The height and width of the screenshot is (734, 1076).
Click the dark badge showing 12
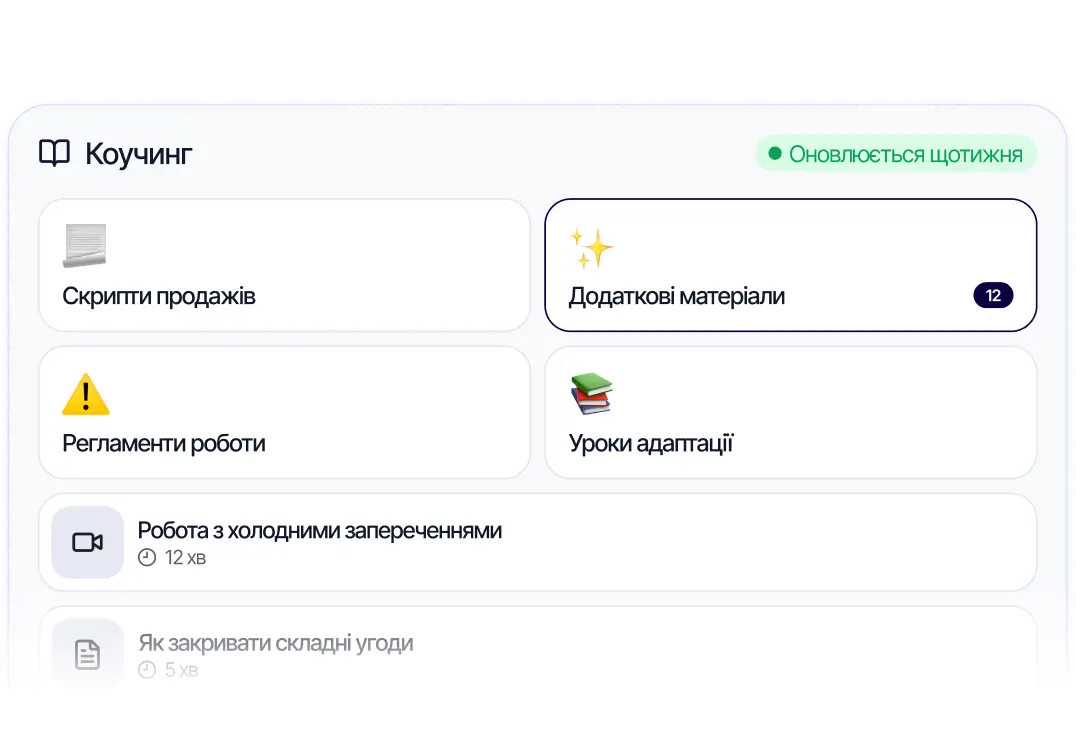pyautogui.click(x=992, y=295)
